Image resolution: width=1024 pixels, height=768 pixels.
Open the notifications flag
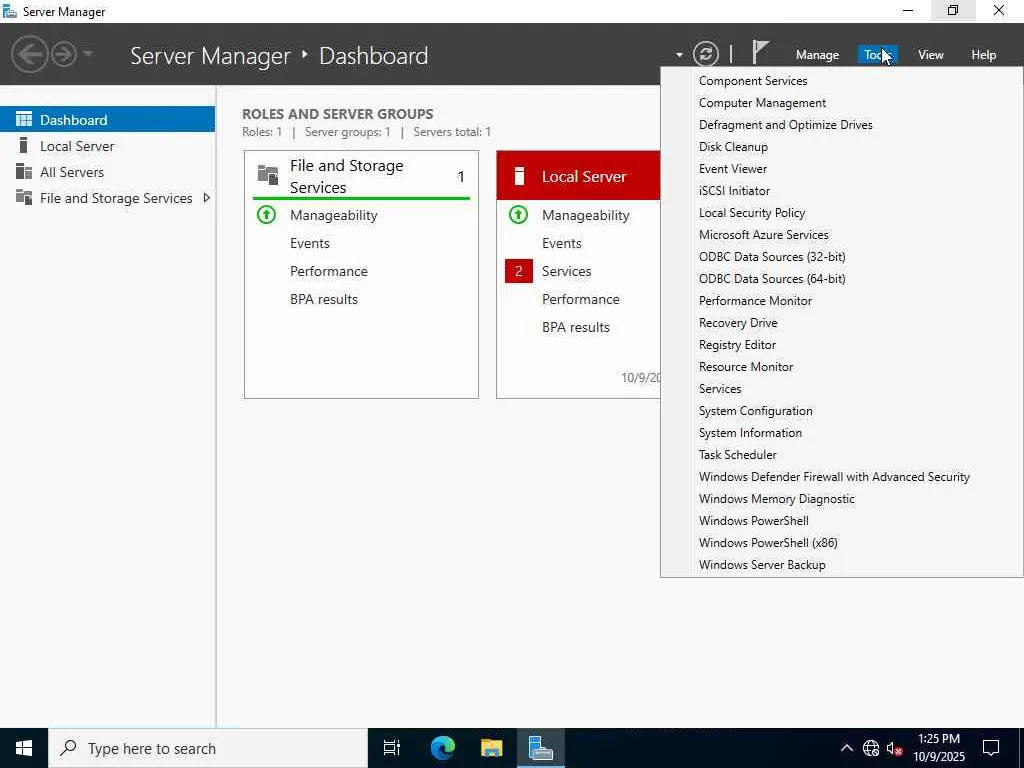pyautogui.click(x=760, y=52)
